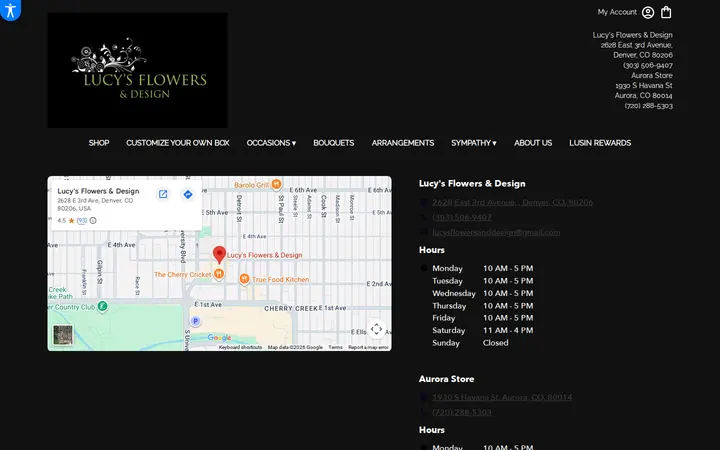This screenshot has width=720, height=450.
Task: Click The Cherry Cricket restaurant marker
Action: 219,274
